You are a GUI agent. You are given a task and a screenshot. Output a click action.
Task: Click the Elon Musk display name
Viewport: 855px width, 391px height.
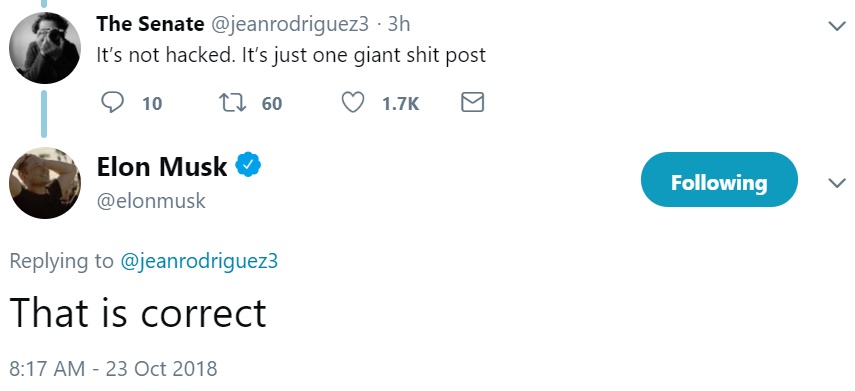(162, 166)
